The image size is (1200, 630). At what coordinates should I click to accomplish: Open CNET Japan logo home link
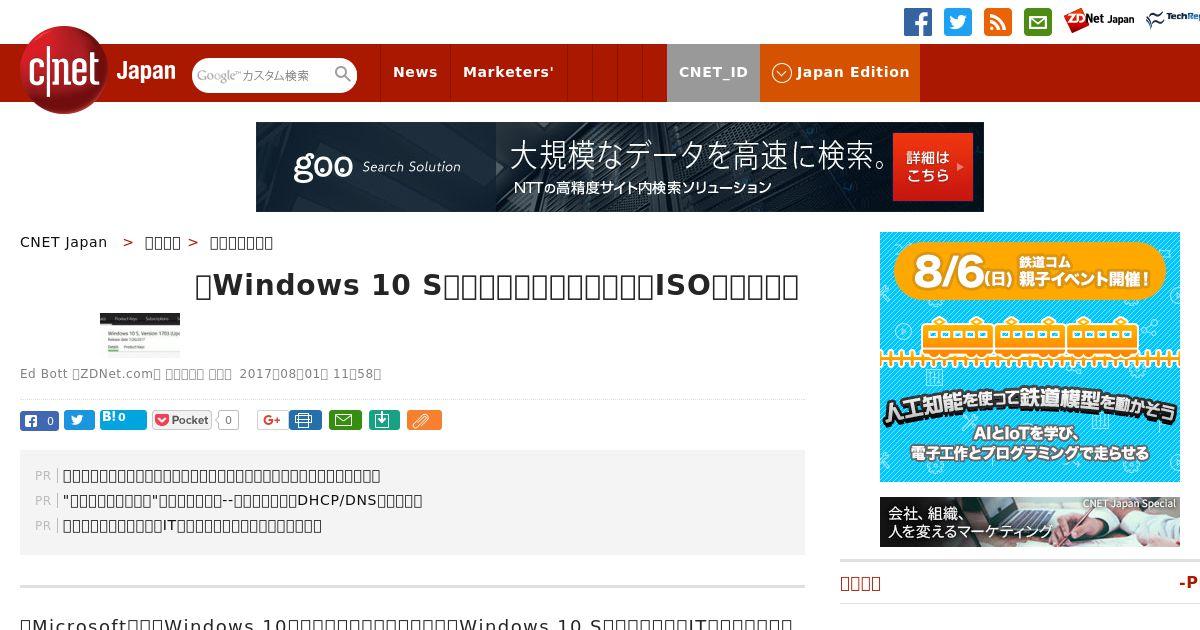click(97, 70)
